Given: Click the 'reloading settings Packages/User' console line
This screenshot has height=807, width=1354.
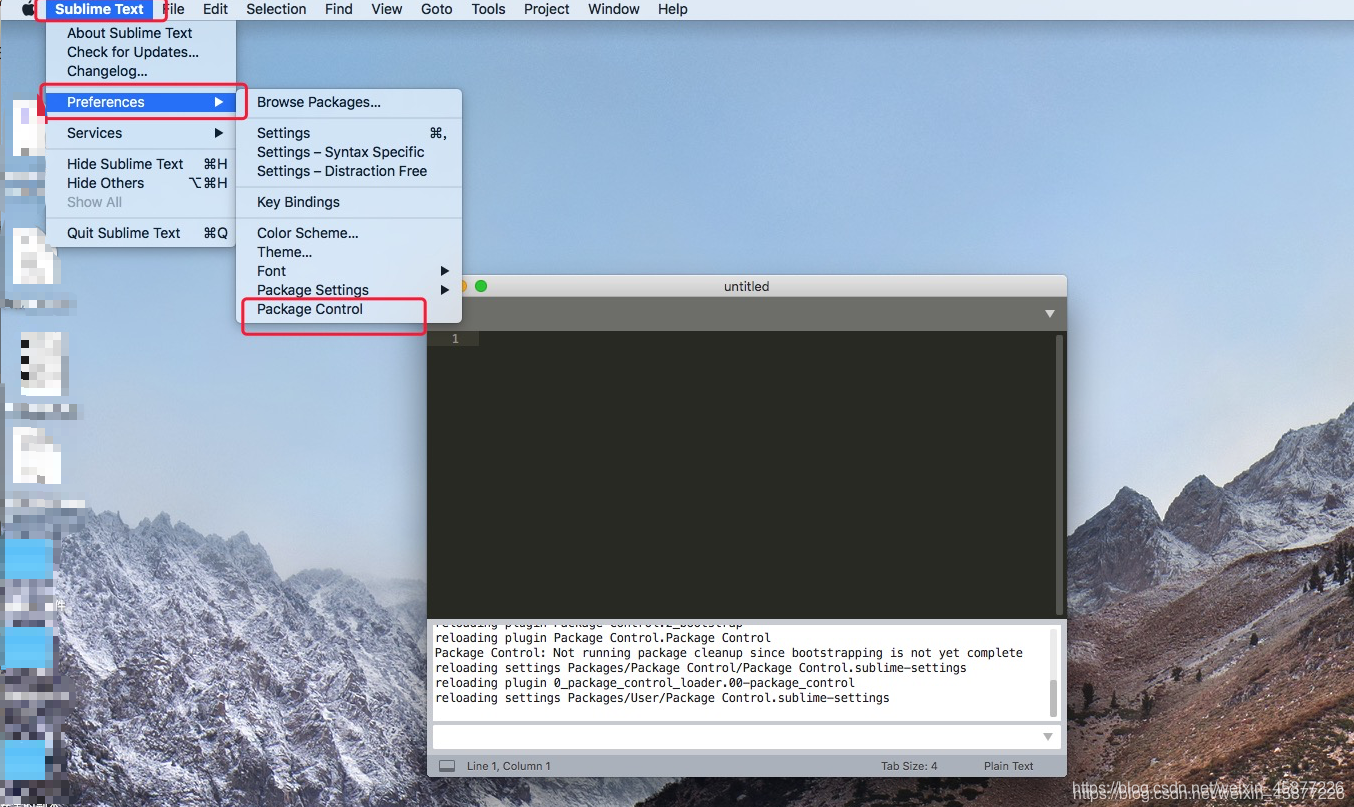Looking at the screenshot, I should tap(662, 698).
